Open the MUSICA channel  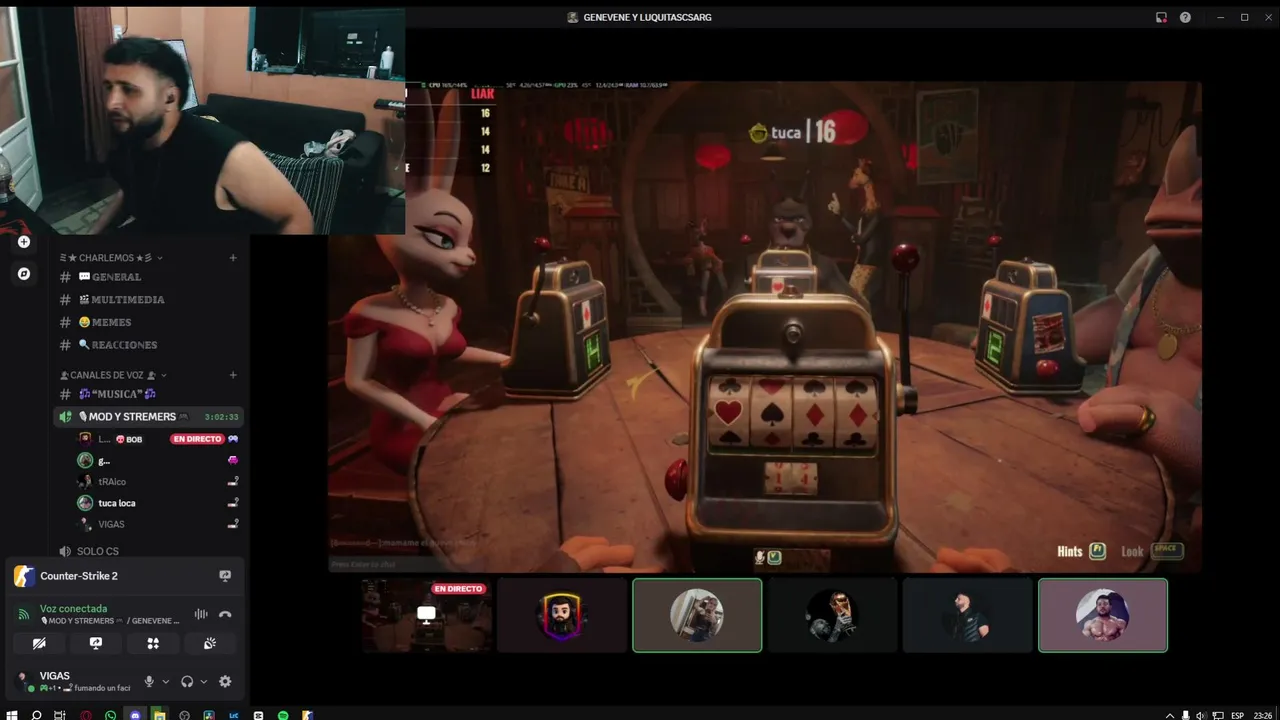(150, 394)
